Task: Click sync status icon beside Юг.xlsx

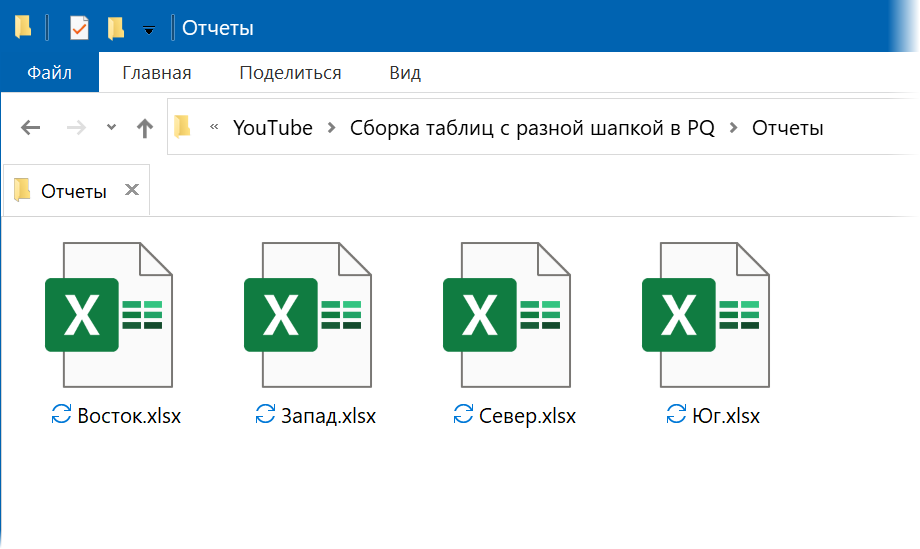Action: point(676,414)
